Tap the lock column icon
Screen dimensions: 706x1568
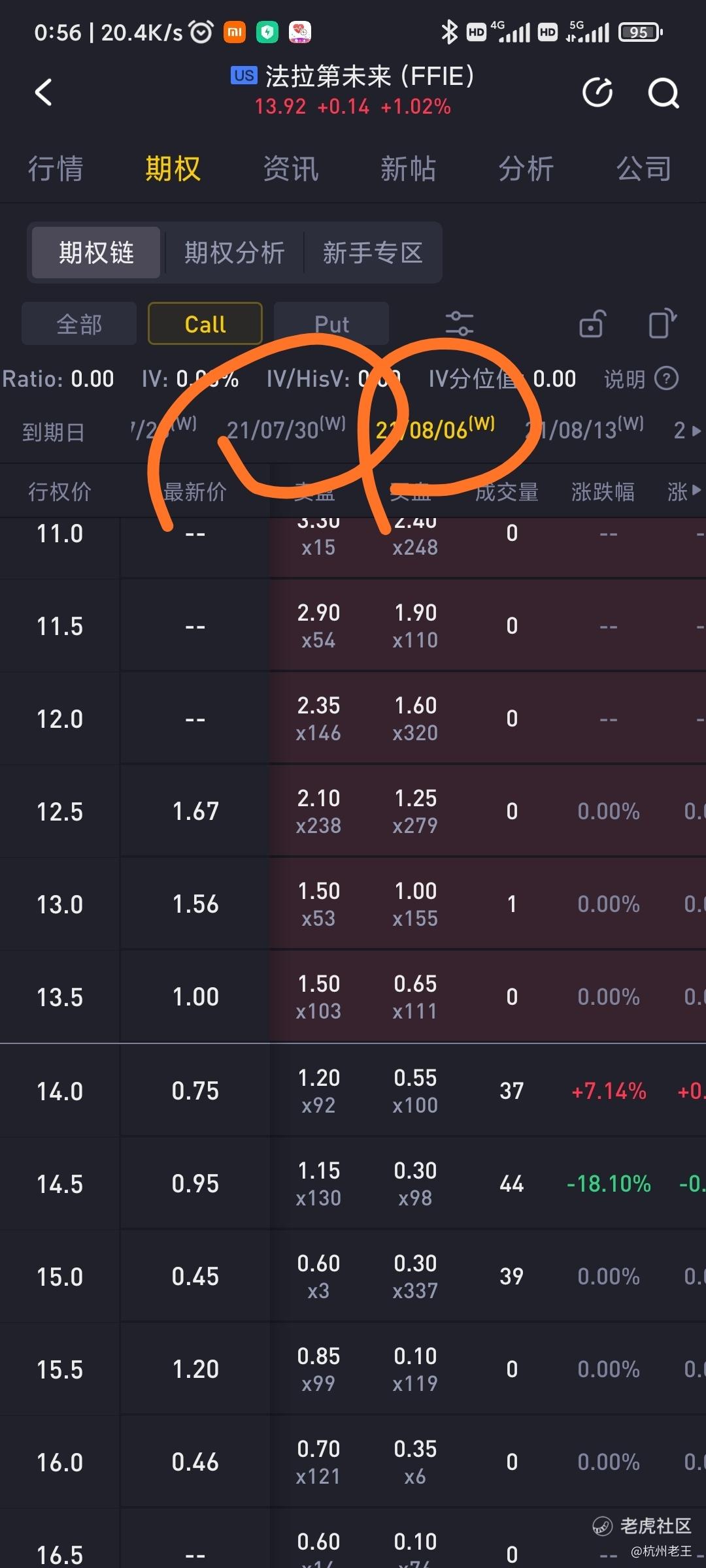point(592,323)
